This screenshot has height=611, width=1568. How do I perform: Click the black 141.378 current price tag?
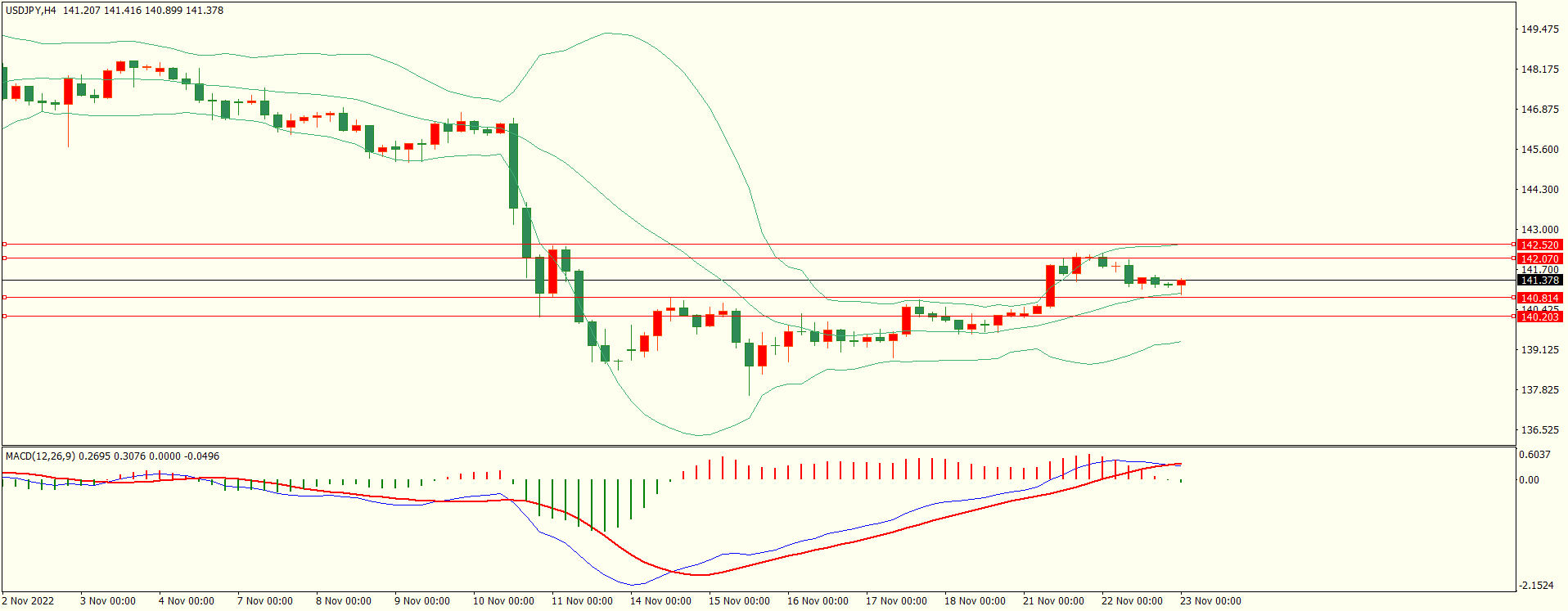[1539, 280]
